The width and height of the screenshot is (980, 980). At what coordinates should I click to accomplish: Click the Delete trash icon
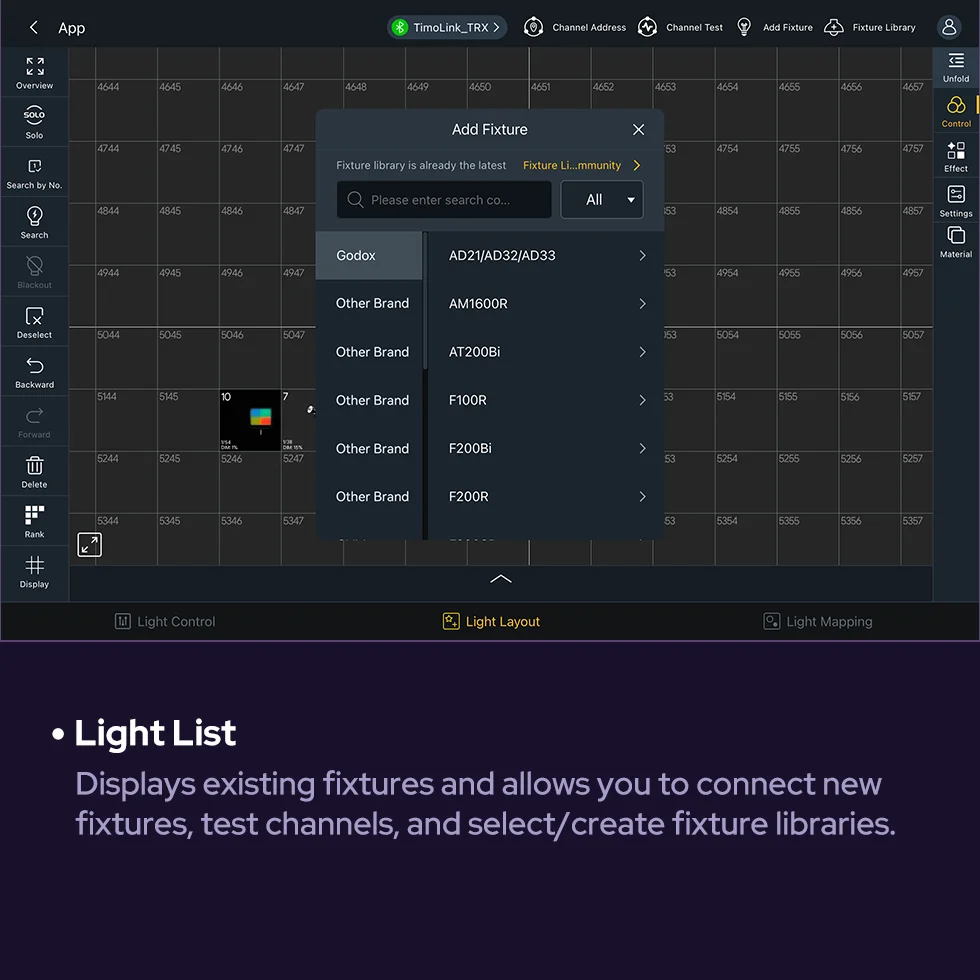35,471
